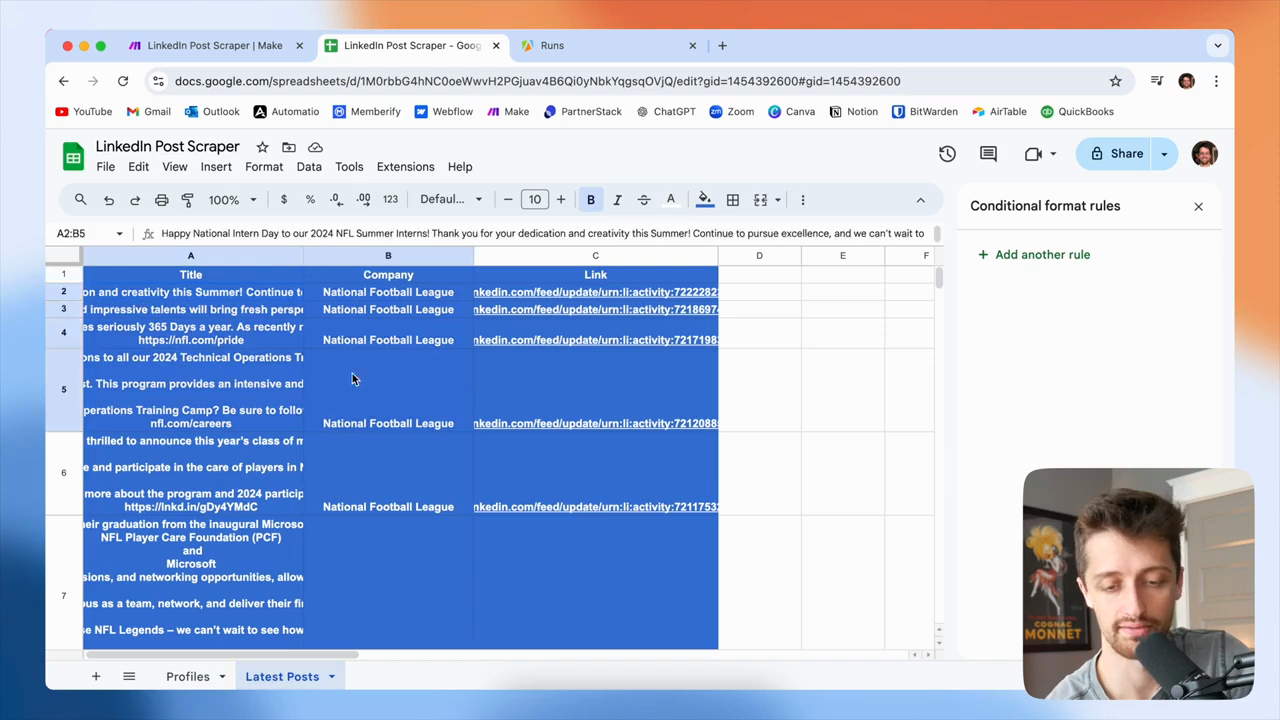The width and height of the screenshot is (1280, 720).
Task: Redo the last action
Action: click(135, 200)
